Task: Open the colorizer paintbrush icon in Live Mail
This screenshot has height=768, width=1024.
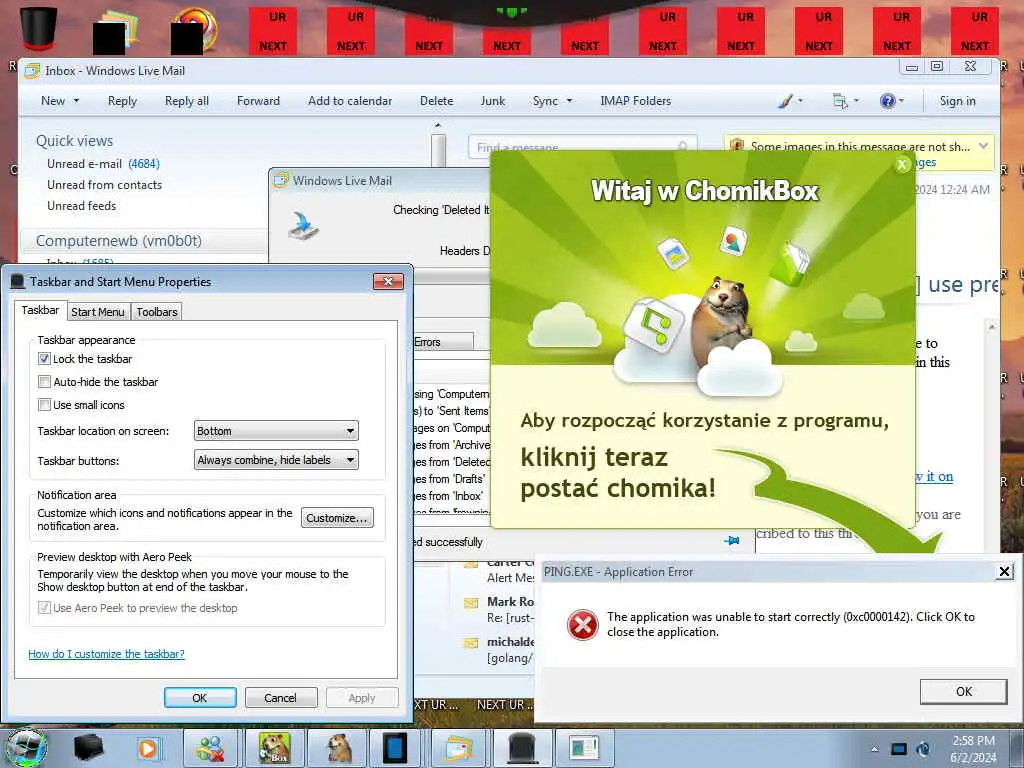Action: [786, 101]
